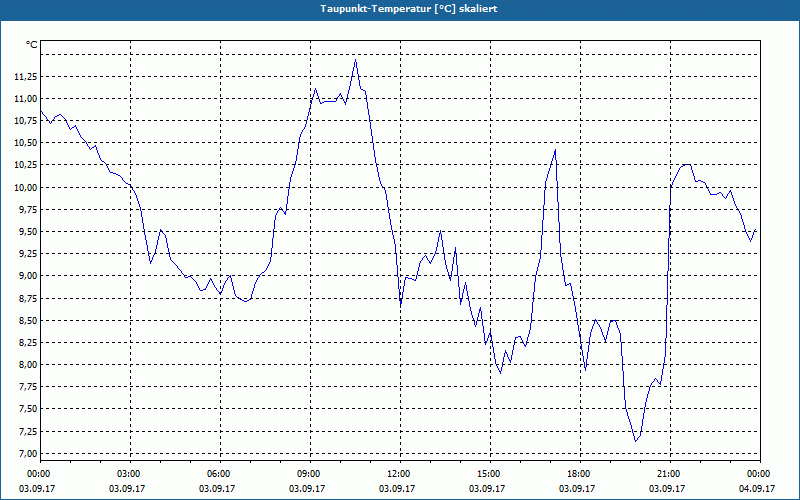Click the y-axis value '9,00'
The height and width of the screenshot is (500, 800).
(27, 276)
